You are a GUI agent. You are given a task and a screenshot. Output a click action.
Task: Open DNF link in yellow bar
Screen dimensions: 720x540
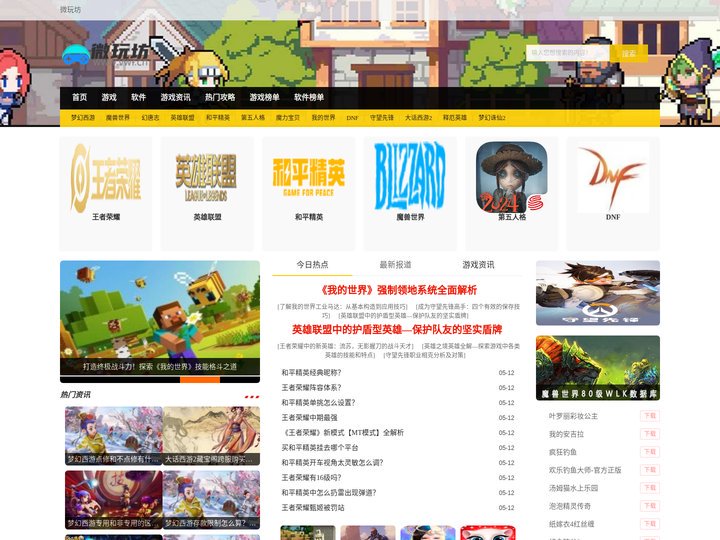[353, 118]
